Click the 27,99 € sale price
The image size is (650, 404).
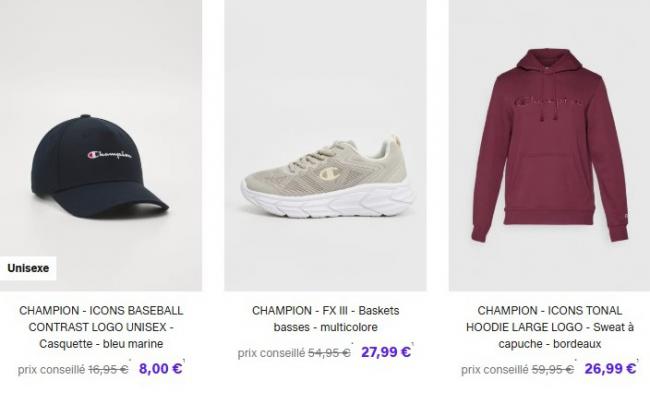[x=386, y=352]
